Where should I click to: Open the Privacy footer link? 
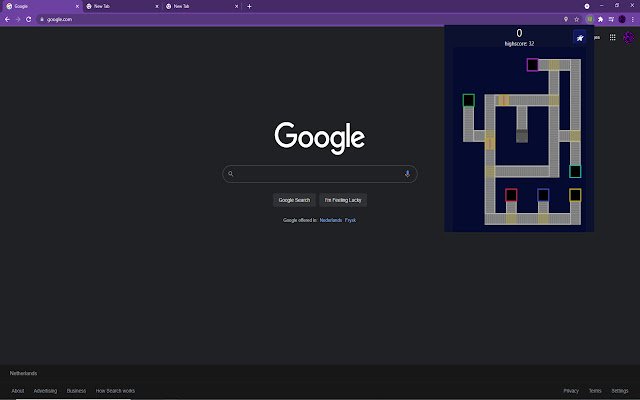click(571, 391)
